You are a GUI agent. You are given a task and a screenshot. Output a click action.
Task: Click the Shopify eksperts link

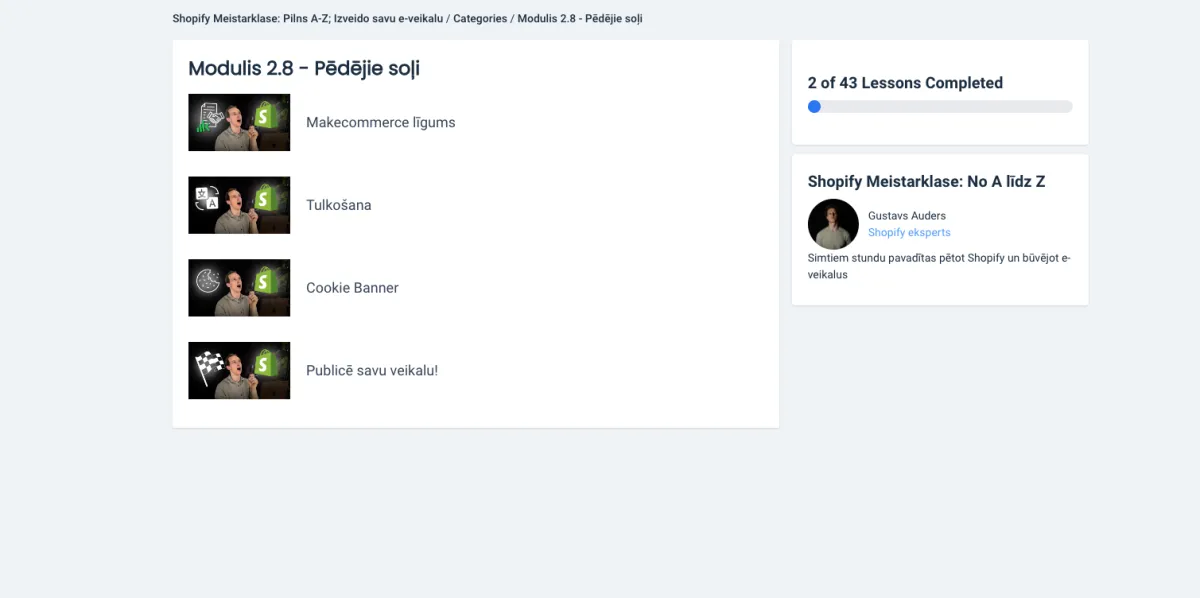(909, 232)
